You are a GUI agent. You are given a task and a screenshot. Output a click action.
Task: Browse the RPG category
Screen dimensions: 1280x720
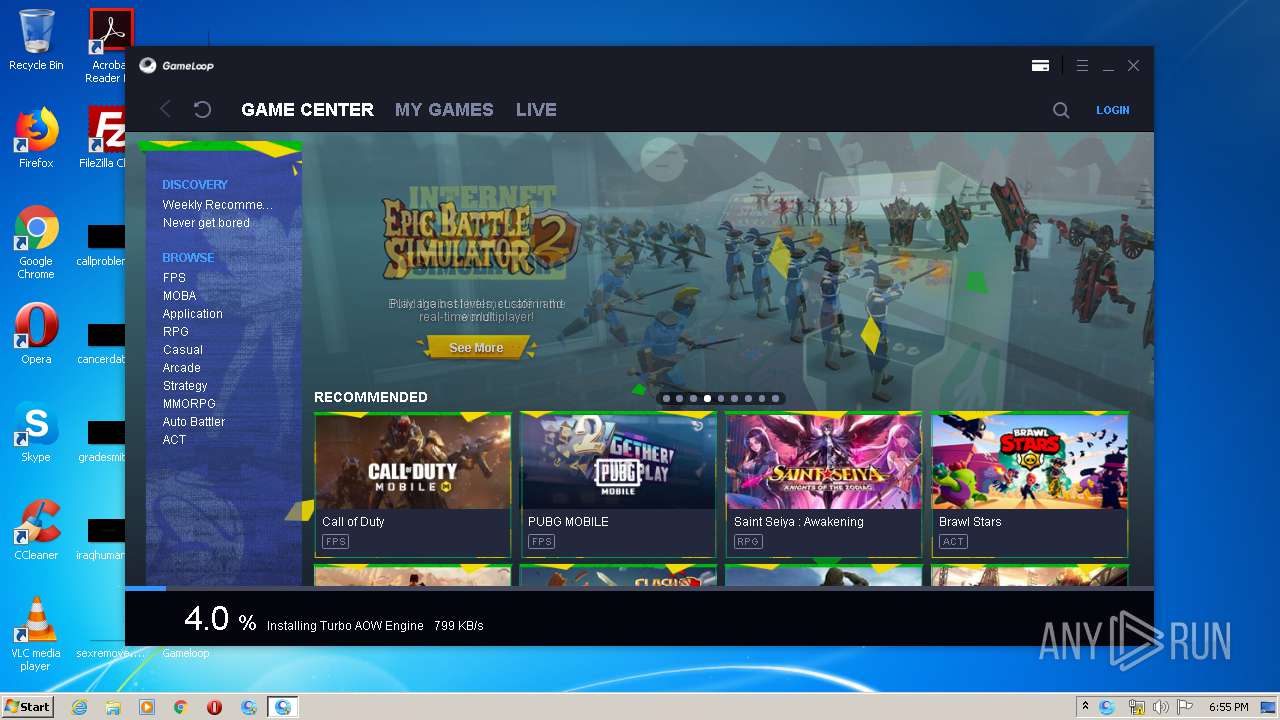pyautogui.click(x=176, y=332)
